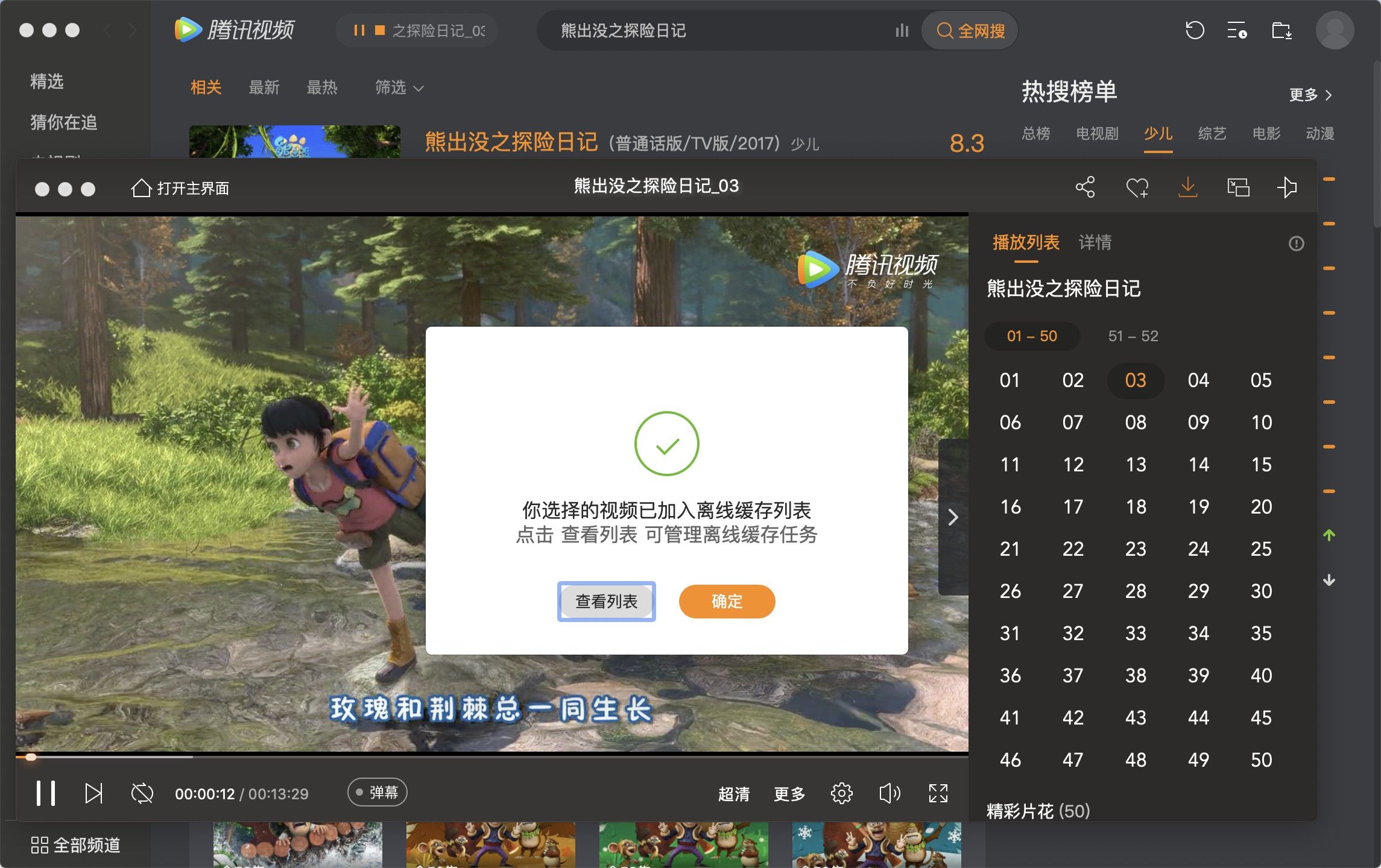Open the playlist queue icon in top bar
The height and width of the screenshot is (868, 1381).
[1237, 30]
